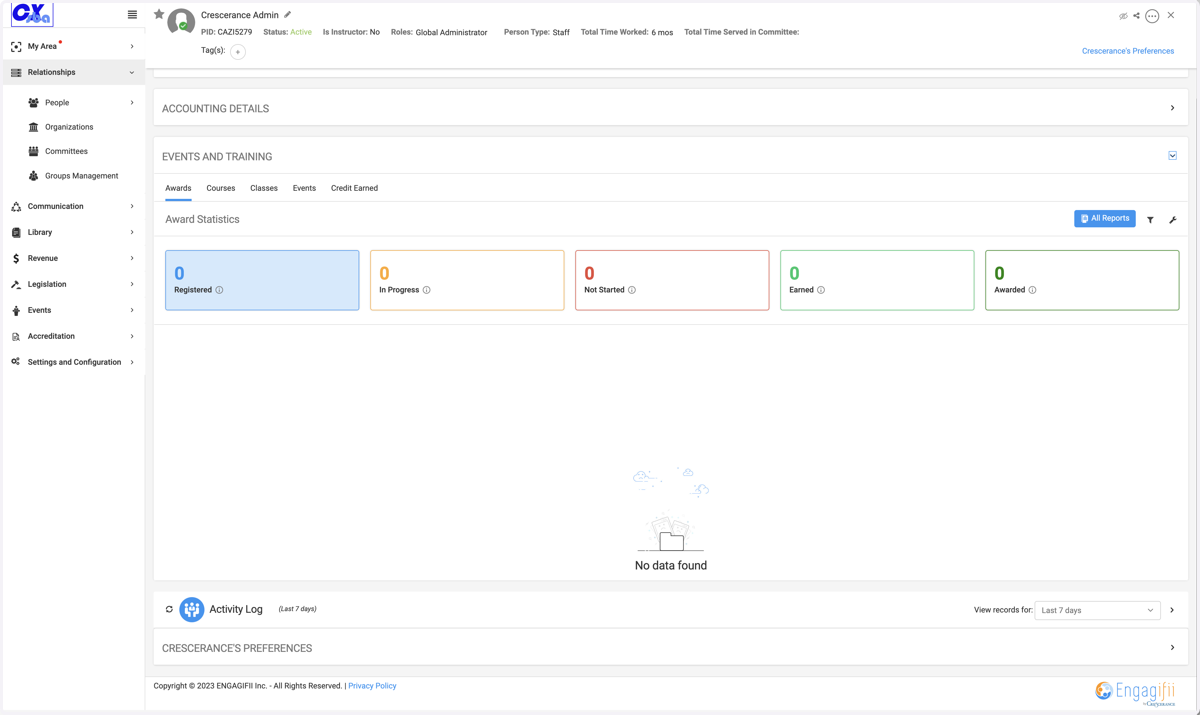
Task: Select the In Progress statistics card
Action: click(467, 280)
